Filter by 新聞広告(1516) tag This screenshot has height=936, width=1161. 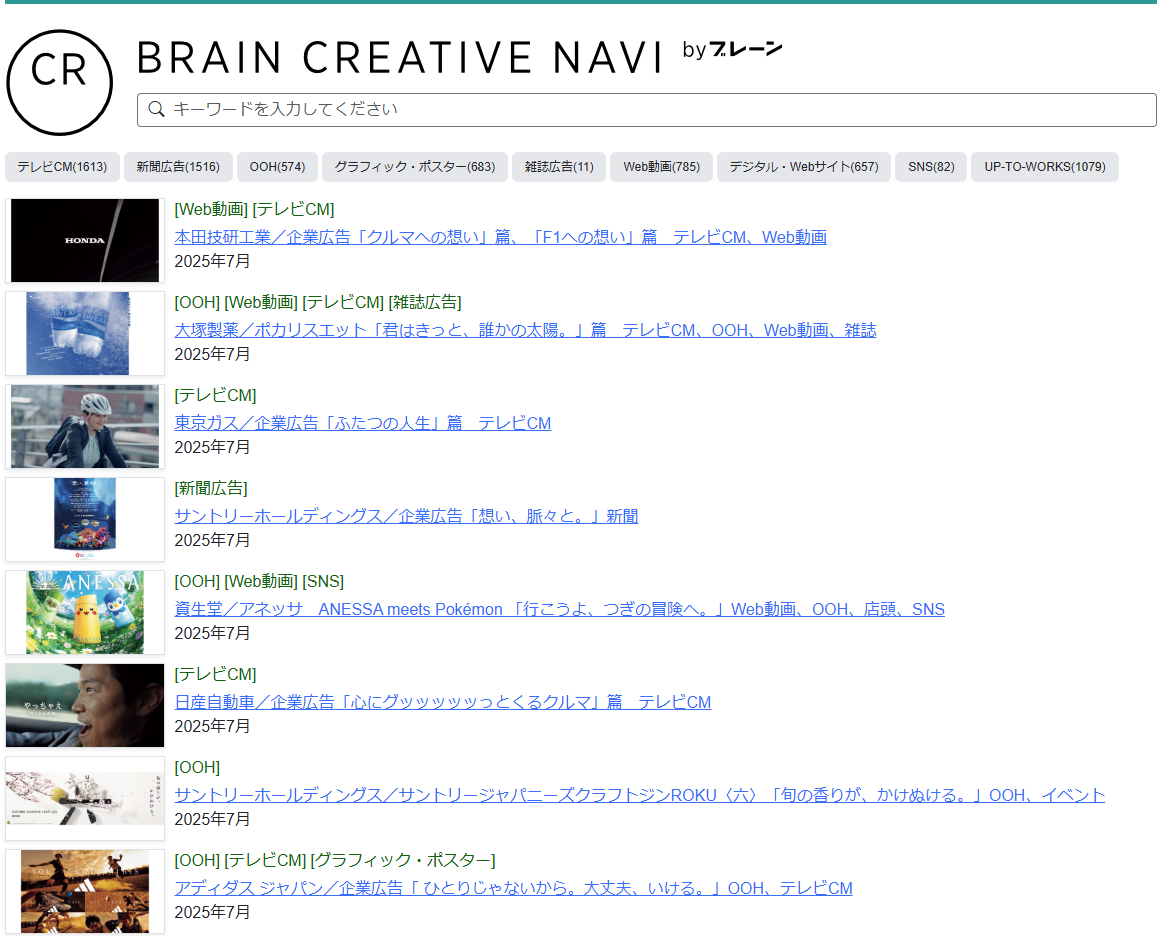click(178, 167)
